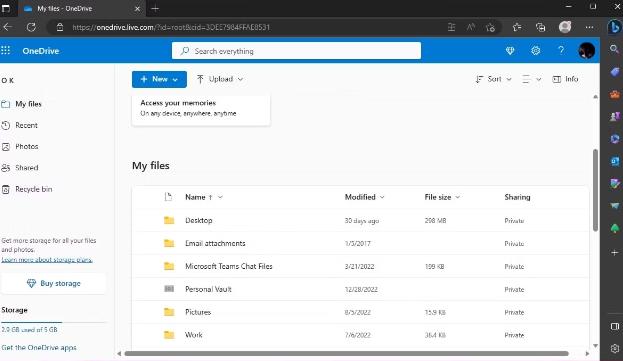623x361 pixels.
Task: Open the help question mark icon
Action: point(561,50)
